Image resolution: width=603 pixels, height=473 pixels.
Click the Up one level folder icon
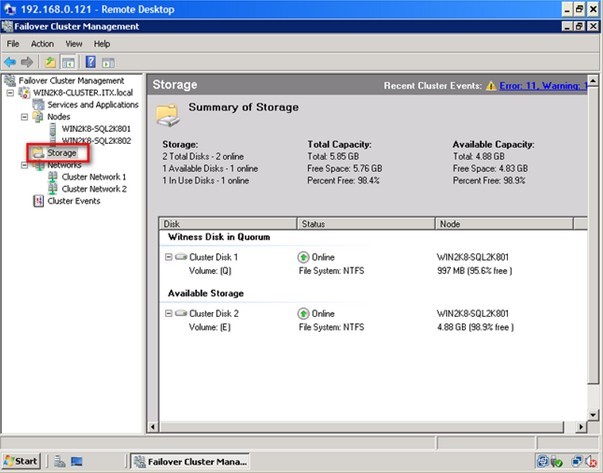(x=50, y=62)
